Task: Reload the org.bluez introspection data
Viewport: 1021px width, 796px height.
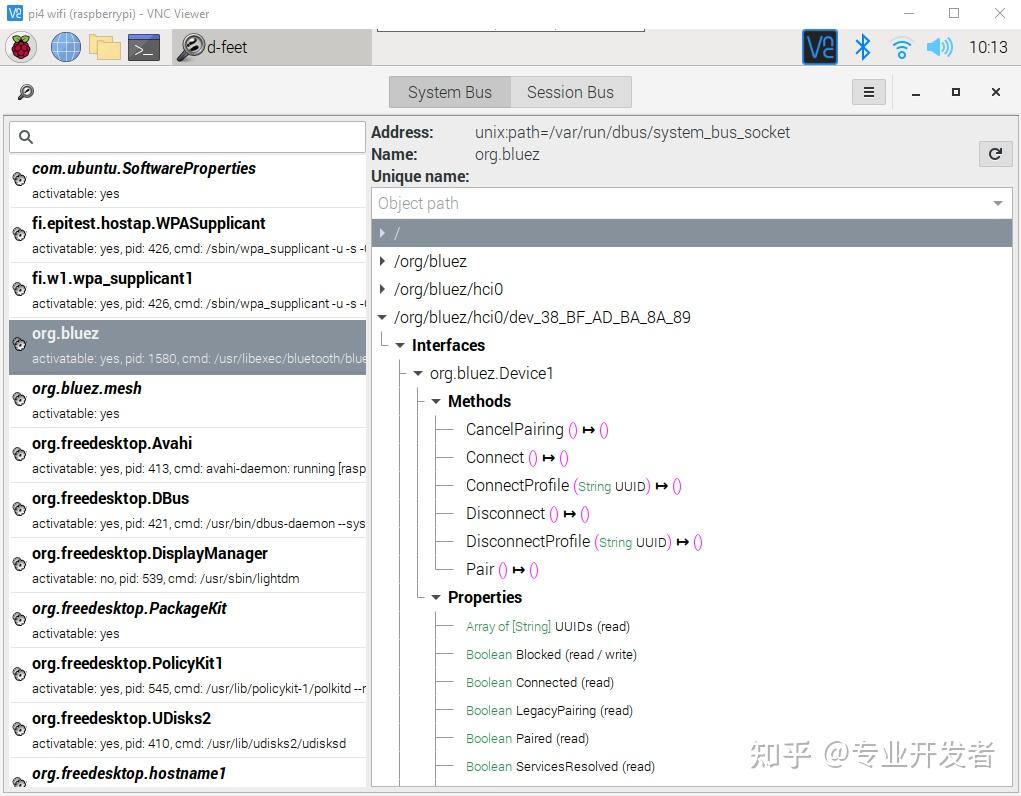Action: (x=995, y=154)
